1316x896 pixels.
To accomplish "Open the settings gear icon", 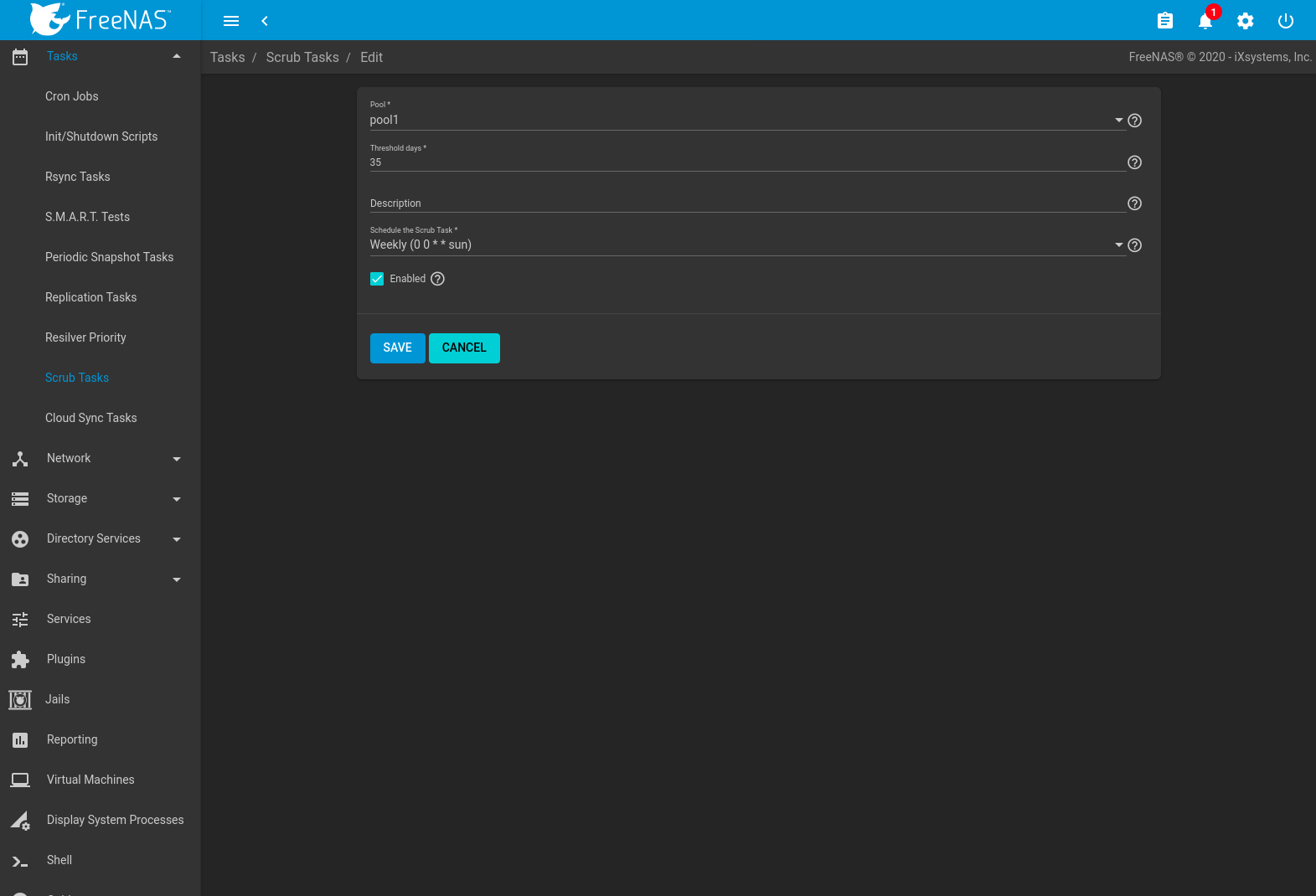I will click(x=1245, y=21).
